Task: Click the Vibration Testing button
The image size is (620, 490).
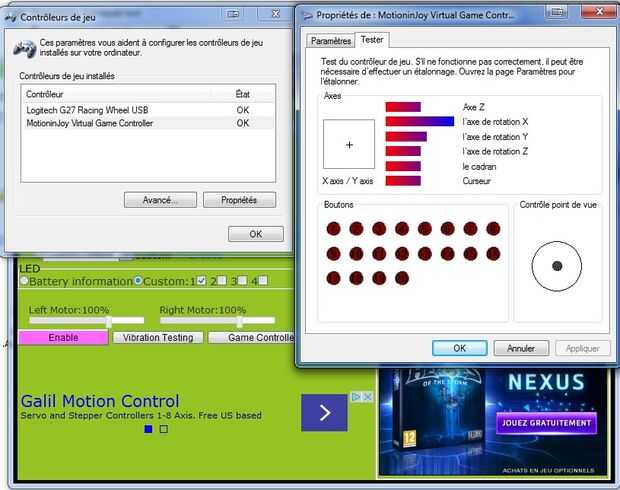Action: pyautogui.click(x=158, y=337)
